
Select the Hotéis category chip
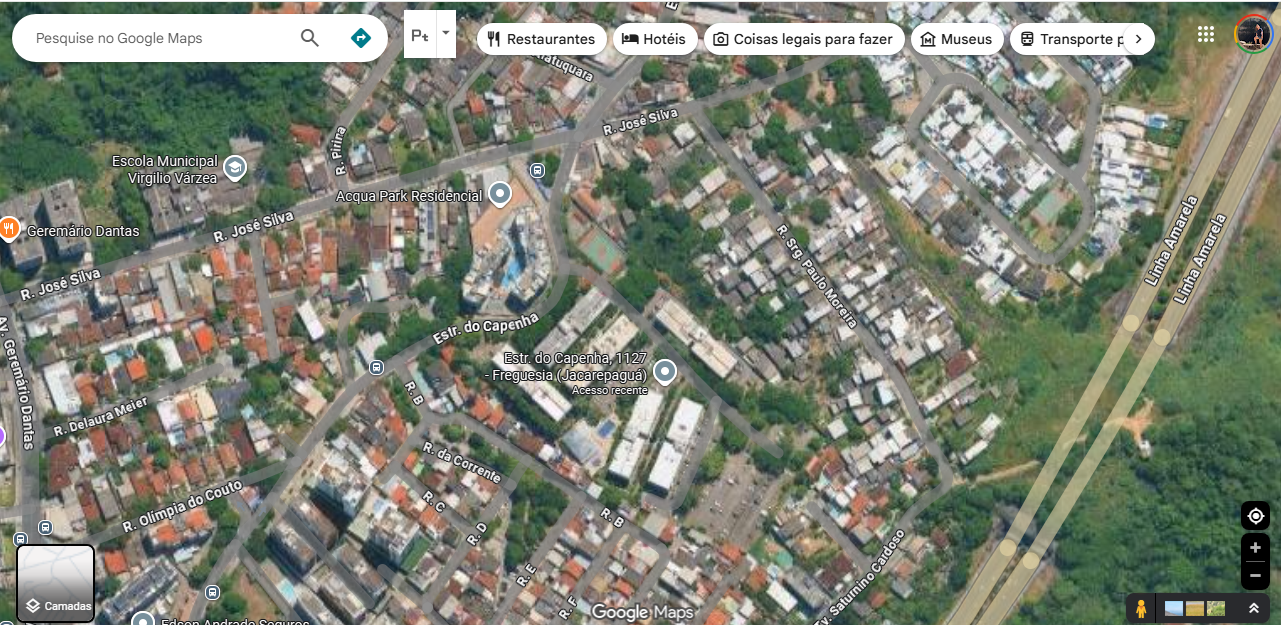pyautogui.click(x=654, y=39)
